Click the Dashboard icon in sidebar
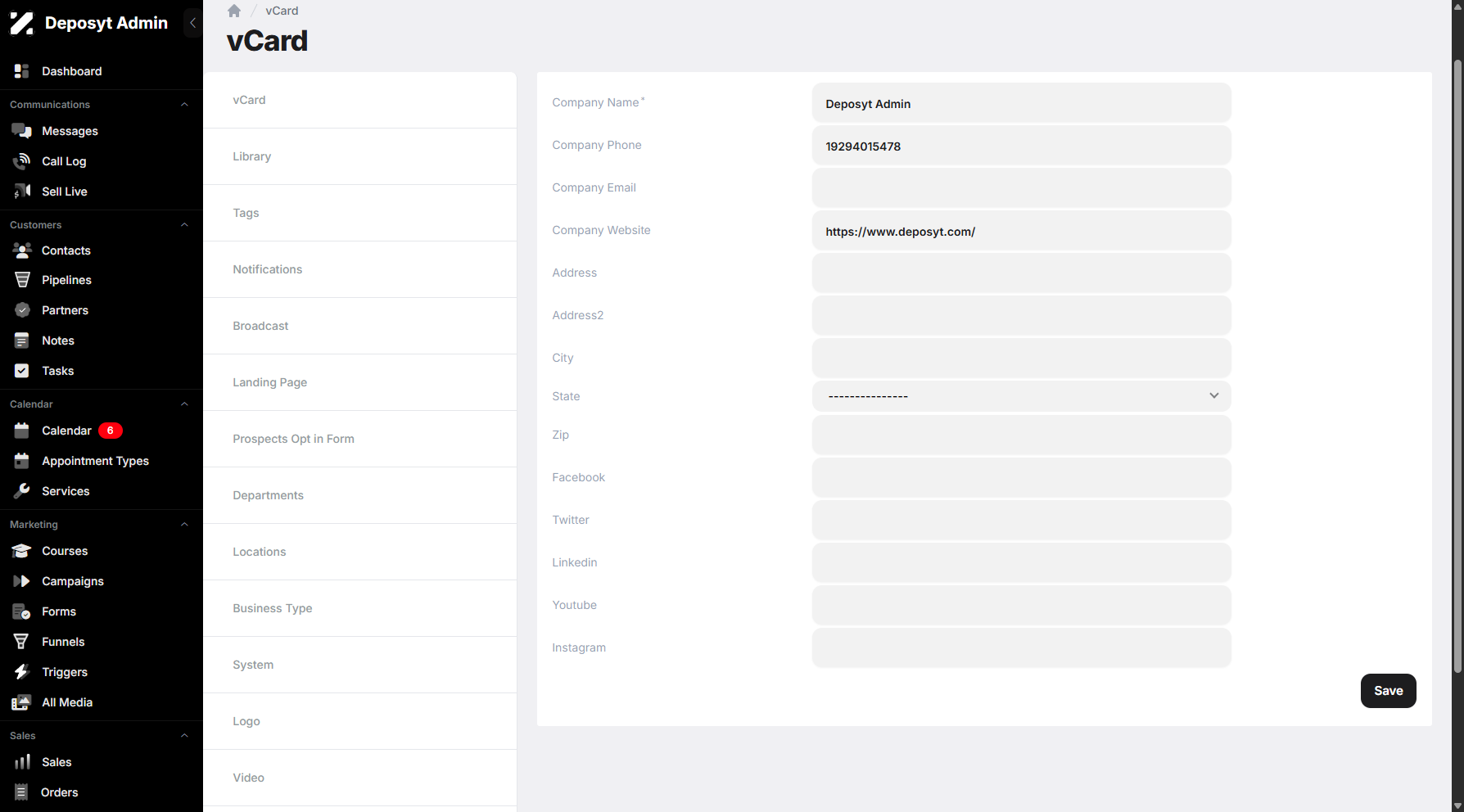Viewport: 1464px width, 812px height. click(22, 71)
